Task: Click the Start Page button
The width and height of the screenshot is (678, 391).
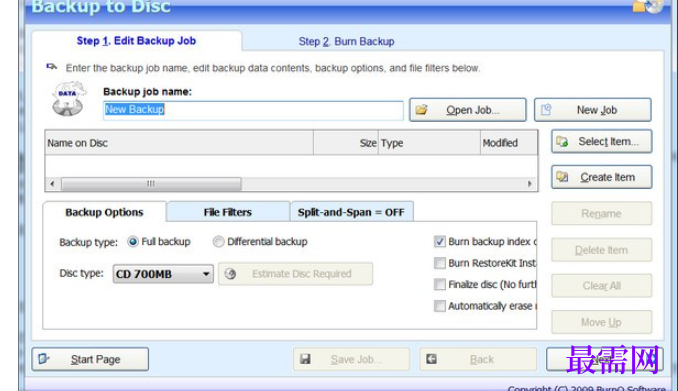Action: pyautogui.click(x=90, y=359)
